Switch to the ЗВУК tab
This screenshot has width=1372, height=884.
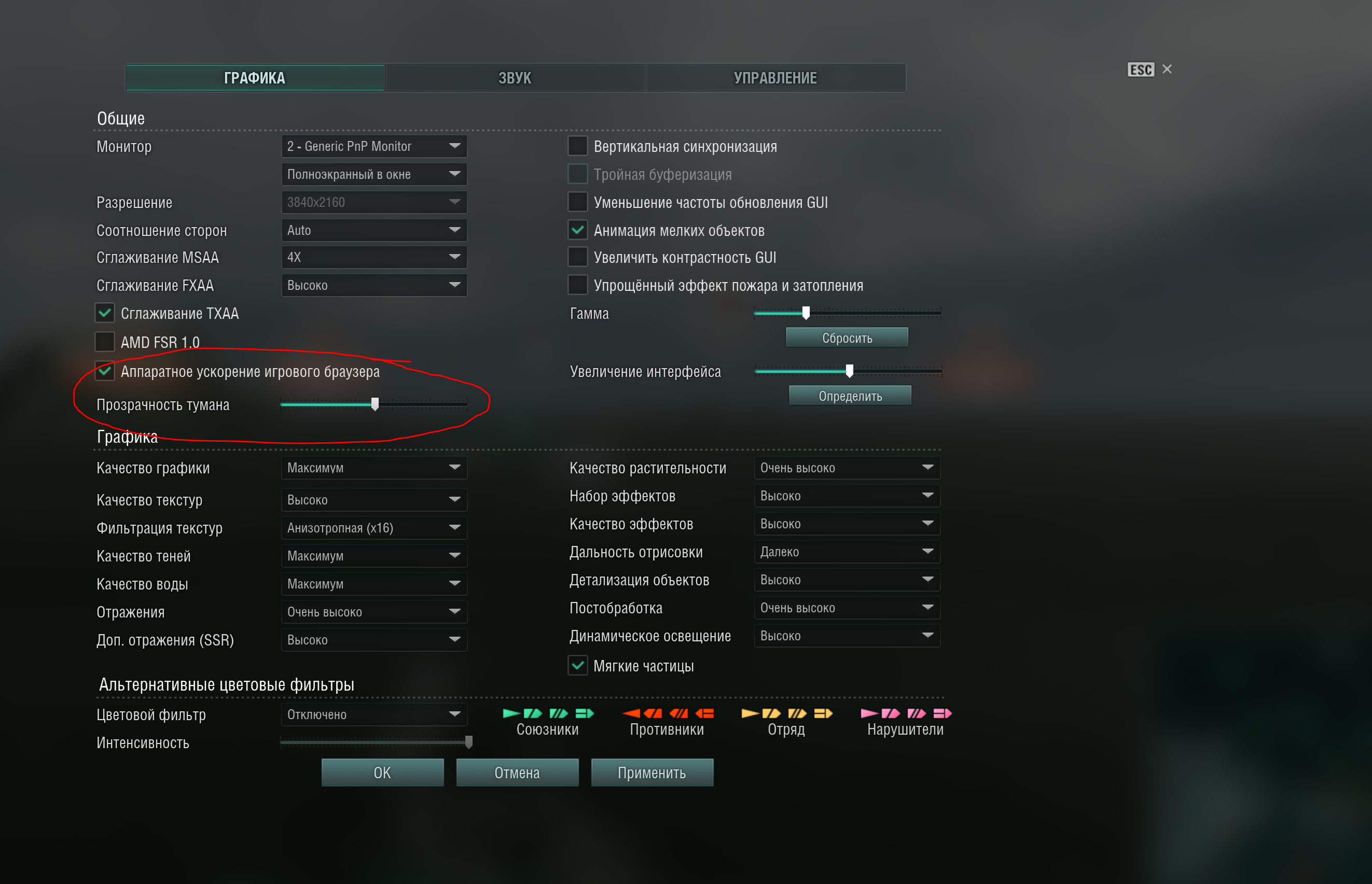[515, 77]
